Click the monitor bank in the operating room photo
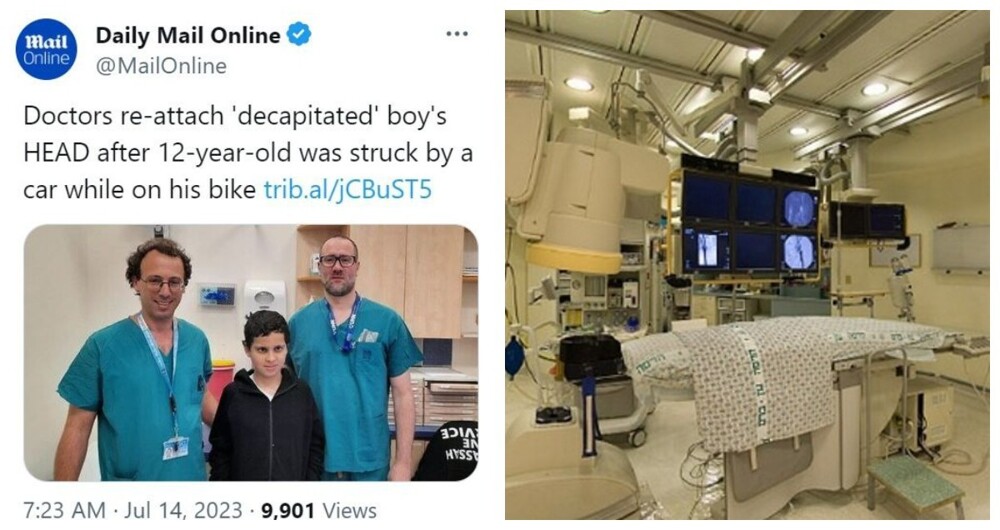 pyautogui.click(x=750, y=223)
